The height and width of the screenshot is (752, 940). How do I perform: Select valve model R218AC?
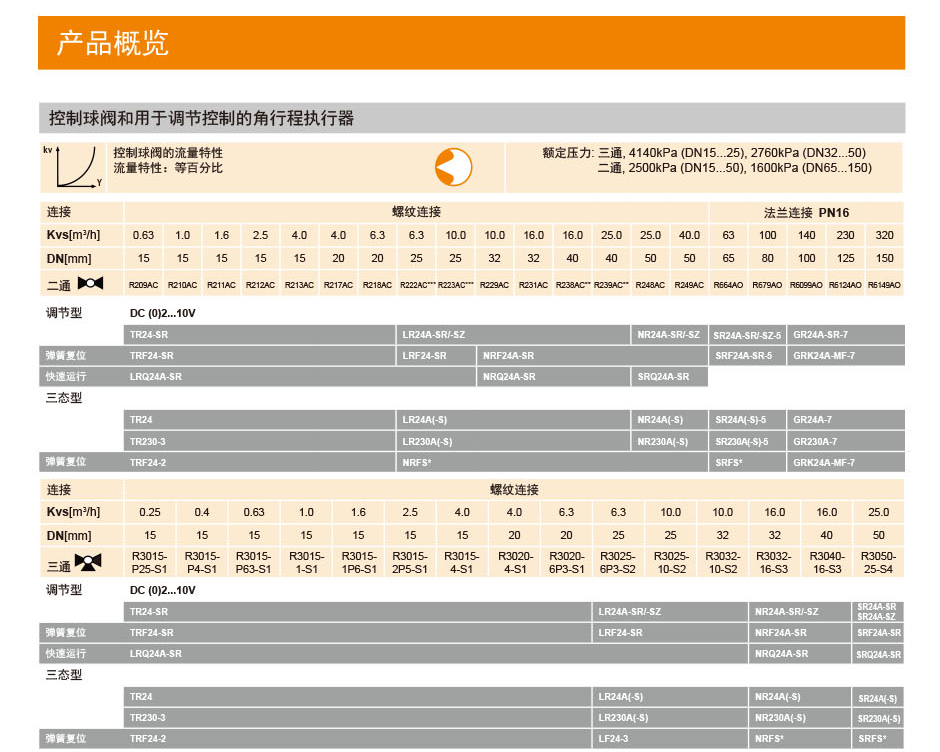coord(377,285)
